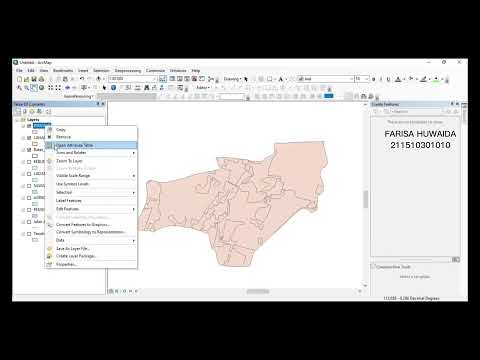Click the List By Visibility icon

click(32, 111)
